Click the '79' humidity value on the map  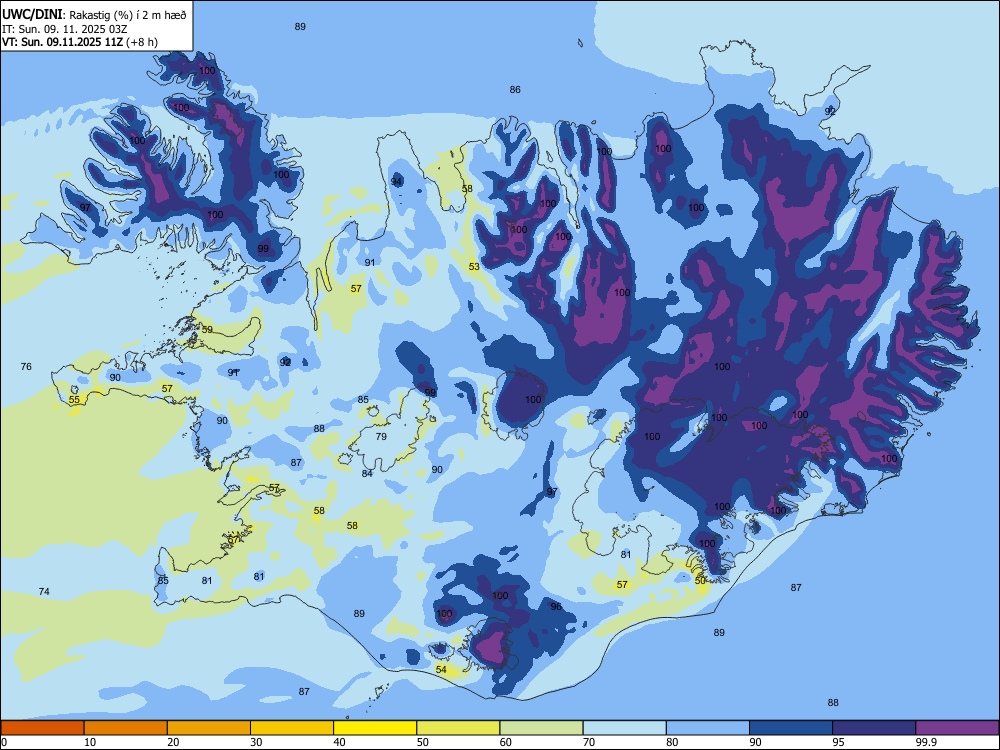381,437
